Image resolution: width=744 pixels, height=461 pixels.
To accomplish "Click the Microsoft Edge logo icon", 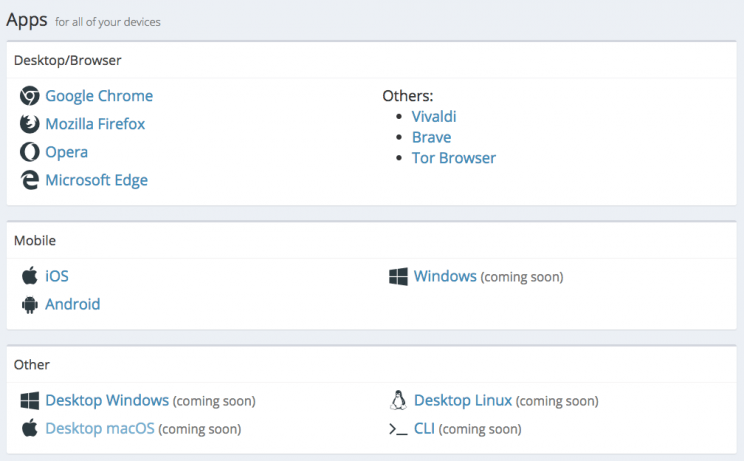I will 29,180.
